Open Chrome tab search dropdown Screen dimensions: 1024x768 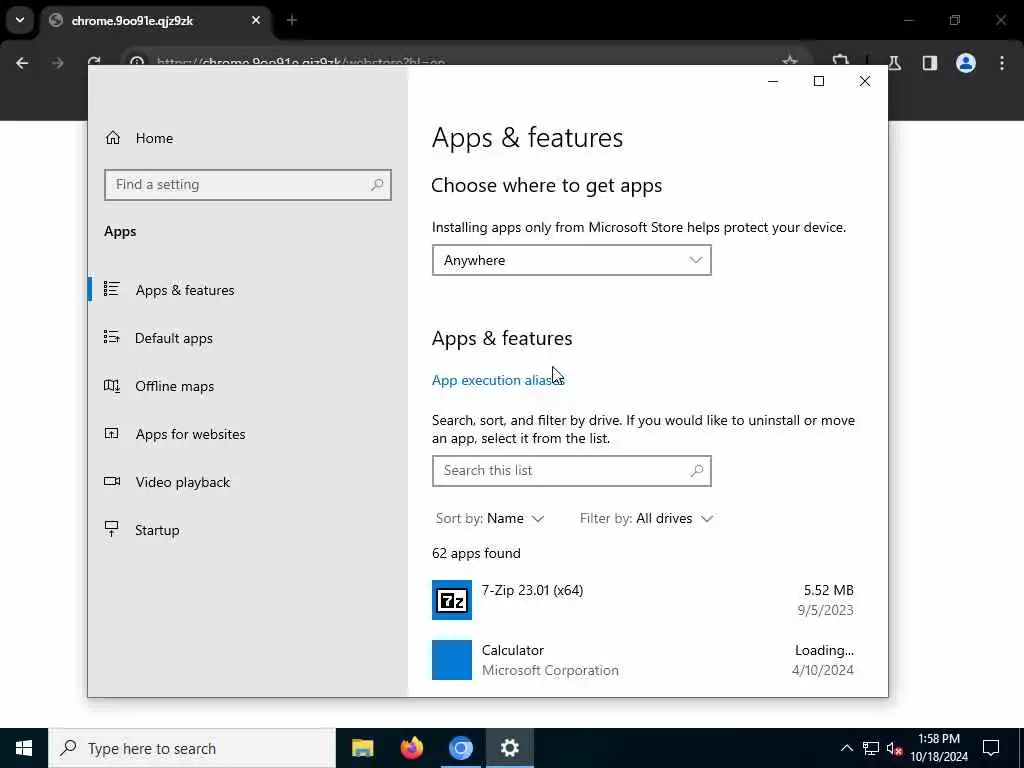click(20, 20)
